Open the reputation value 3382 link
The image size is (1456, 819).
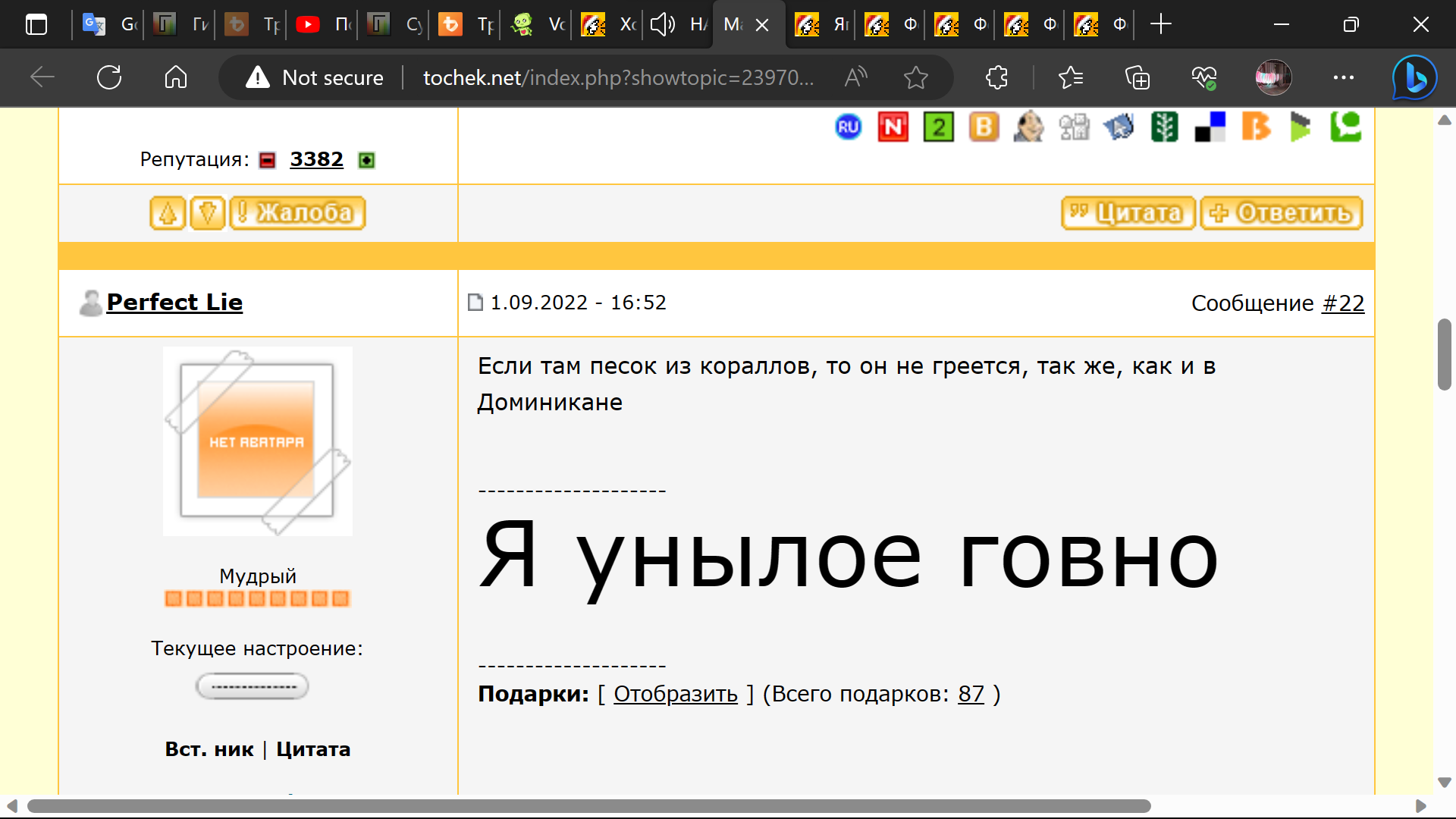(x=316, y=159)
